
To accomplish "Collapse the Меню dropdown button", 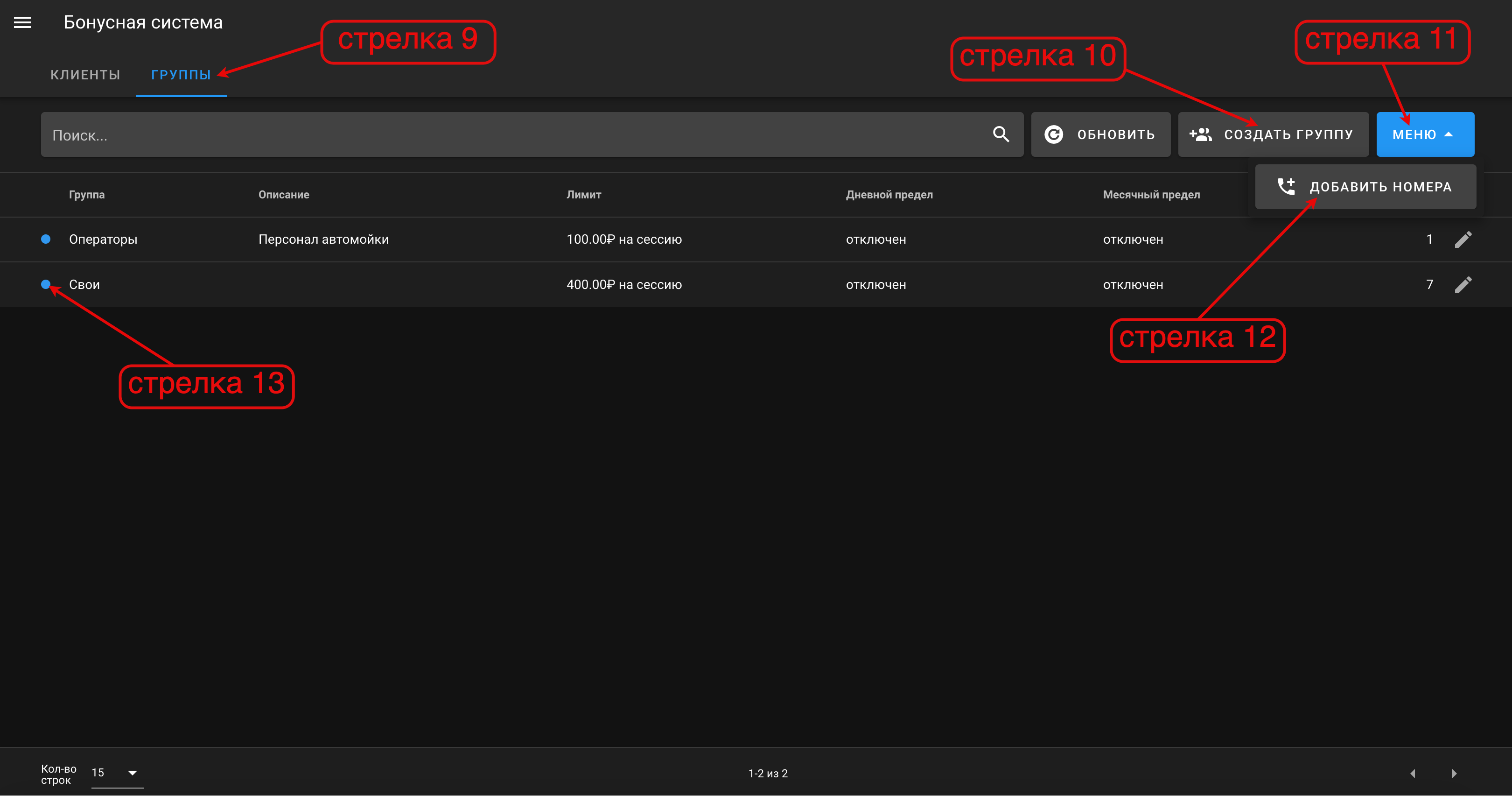I will coord(1425,134).
